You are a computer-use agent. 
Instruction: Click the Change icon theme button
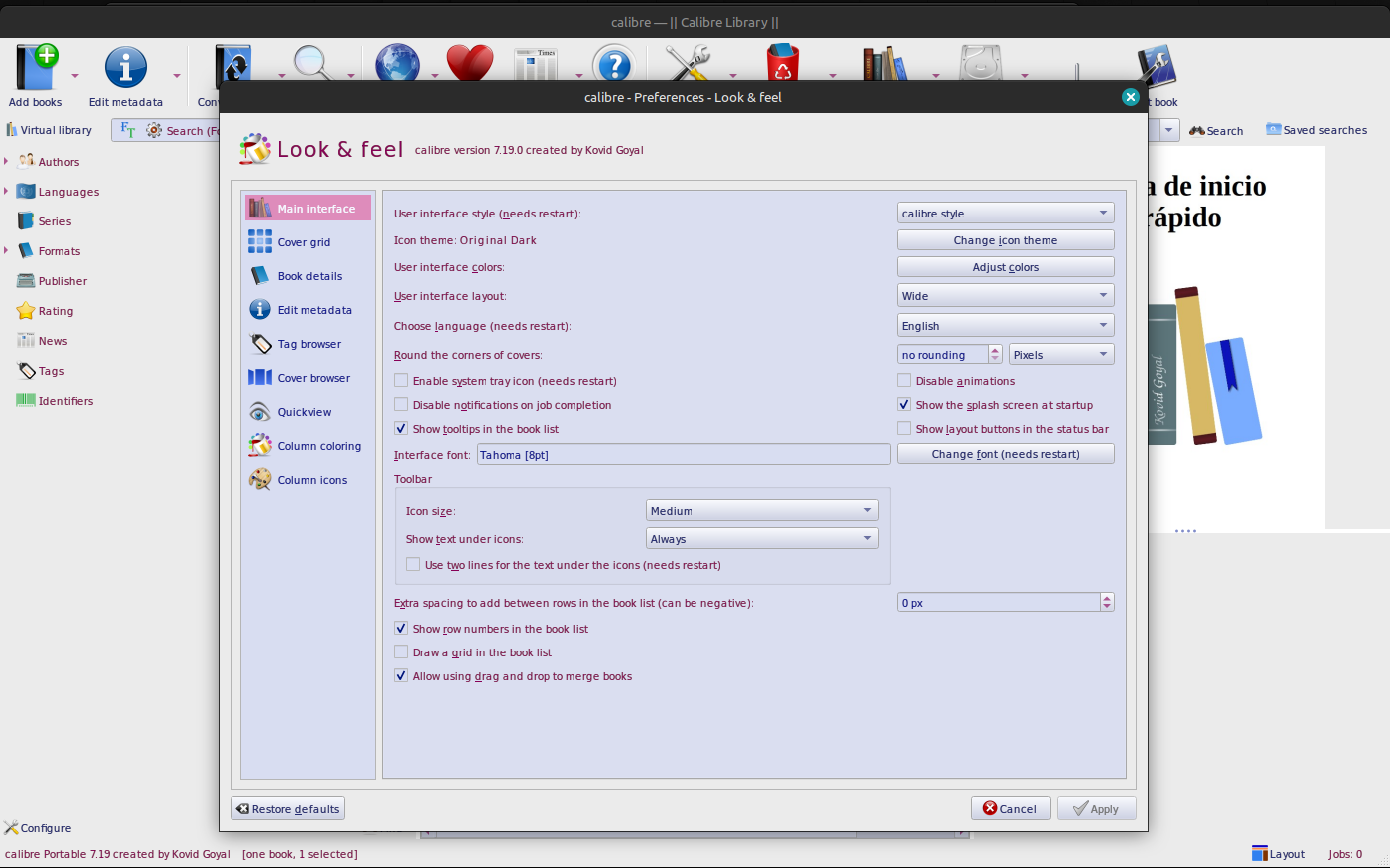[x=1005, y=240]
